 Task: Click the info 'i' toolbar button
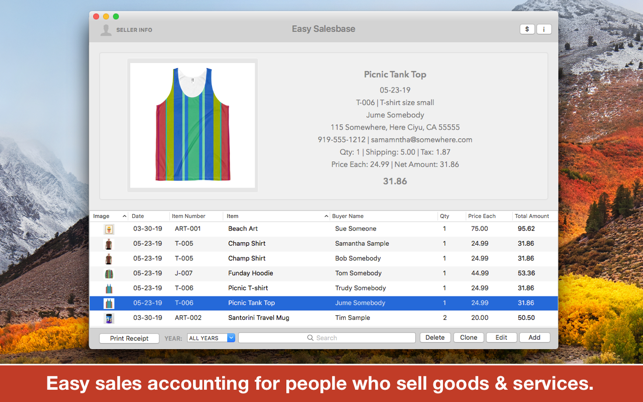click(x=544, y=29)
